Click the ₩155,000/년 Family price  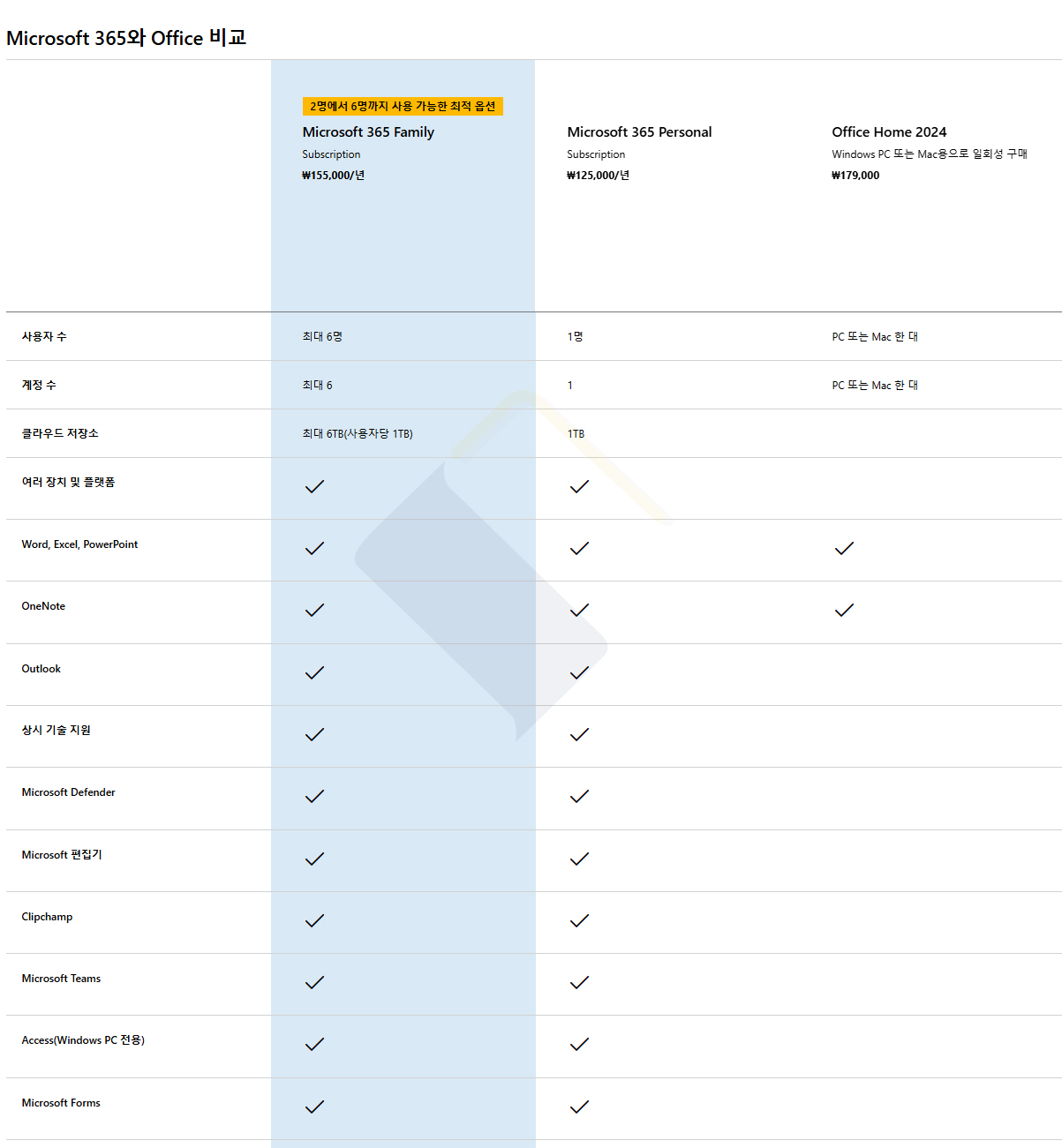pyautogui.click(x=334, y=176)
